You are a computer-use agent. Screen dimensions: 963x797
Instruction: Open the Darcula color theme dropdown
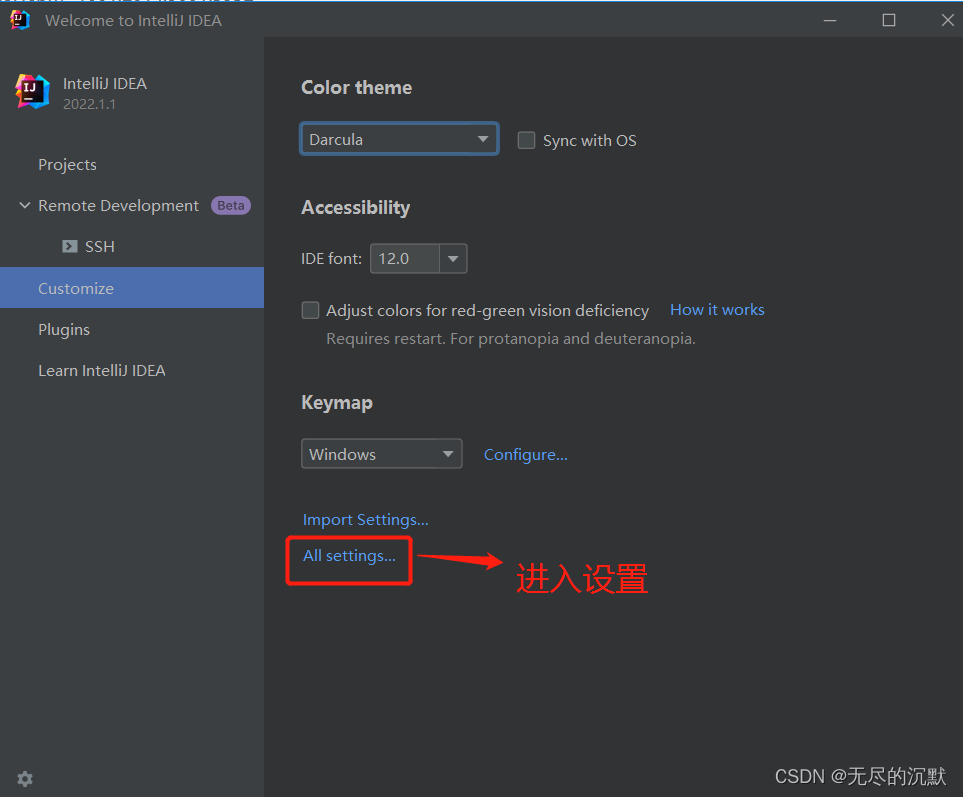[x=399, y=139]
